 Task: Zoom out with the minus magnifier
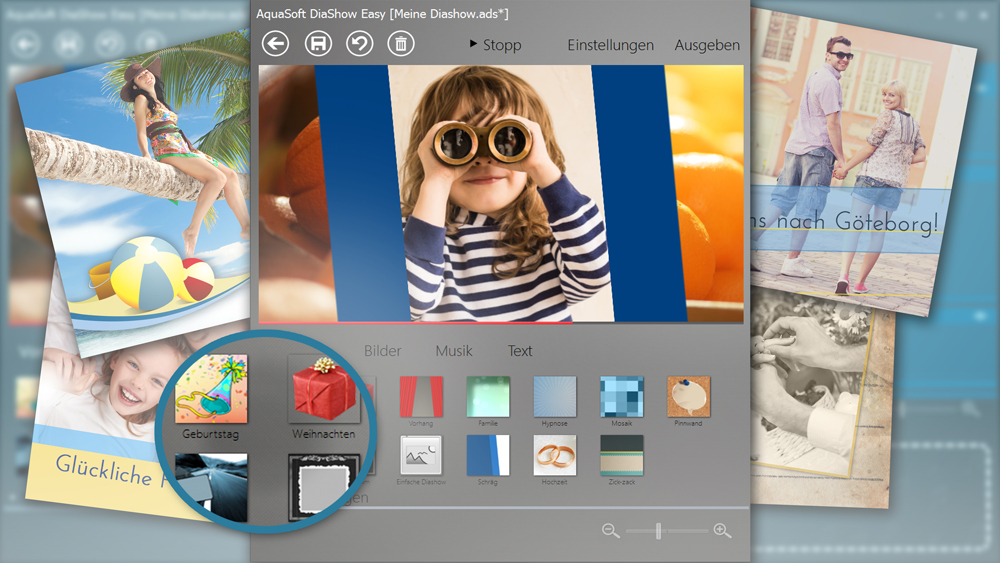point(610,531)
